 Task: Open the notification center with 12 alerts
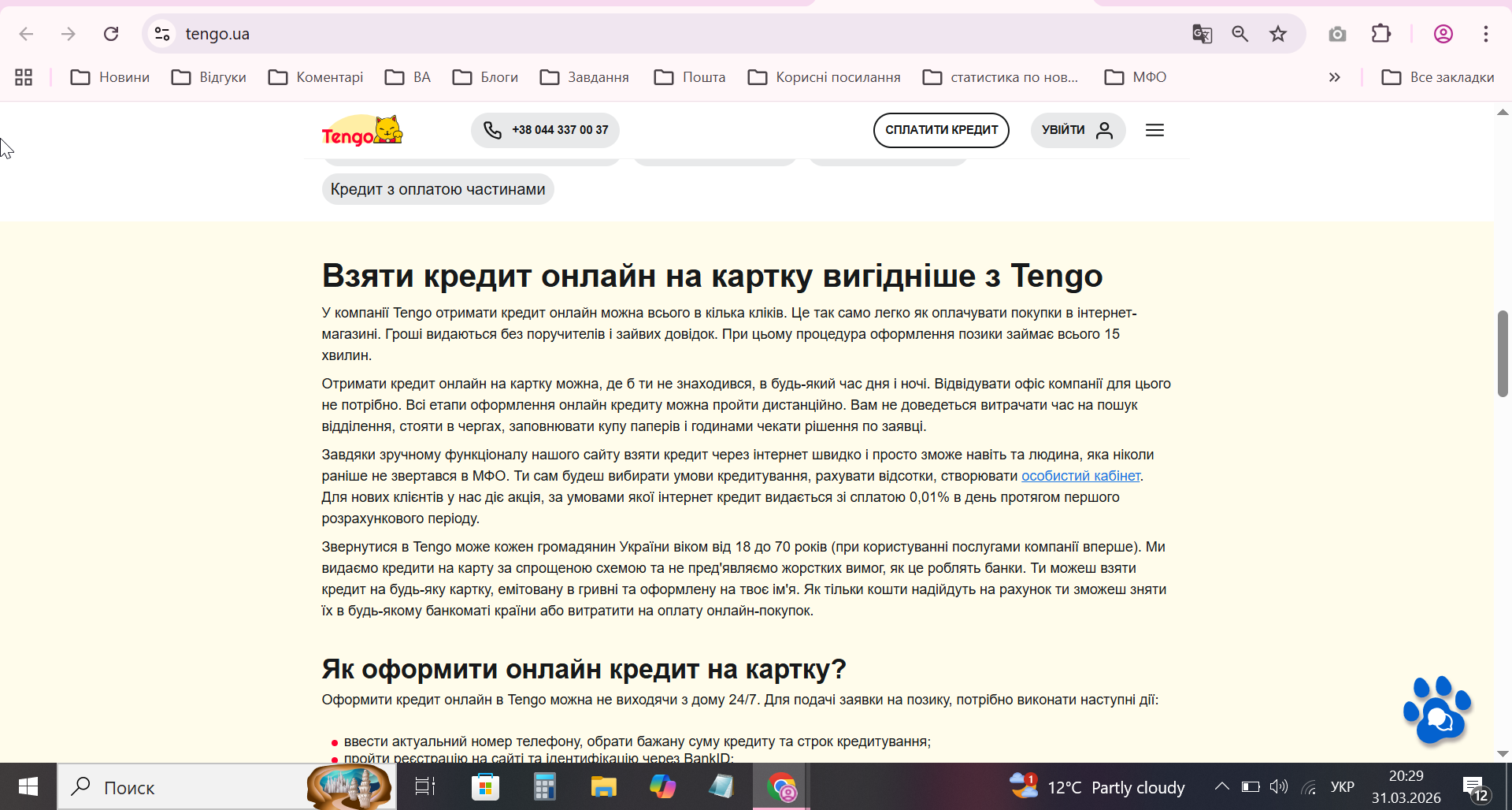point(1476,788)
